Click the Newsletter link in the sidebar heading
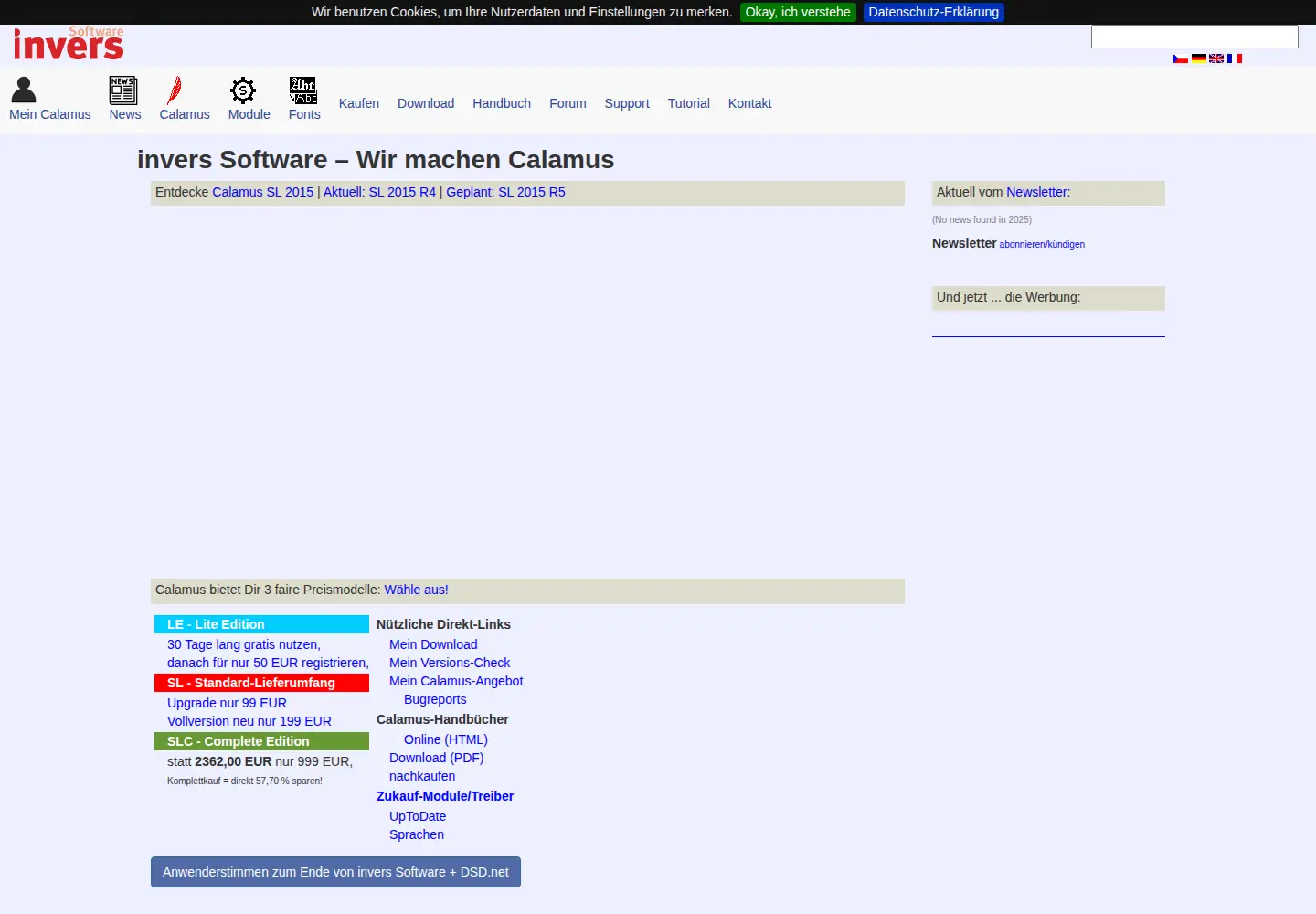 (x=1038, y=192)
